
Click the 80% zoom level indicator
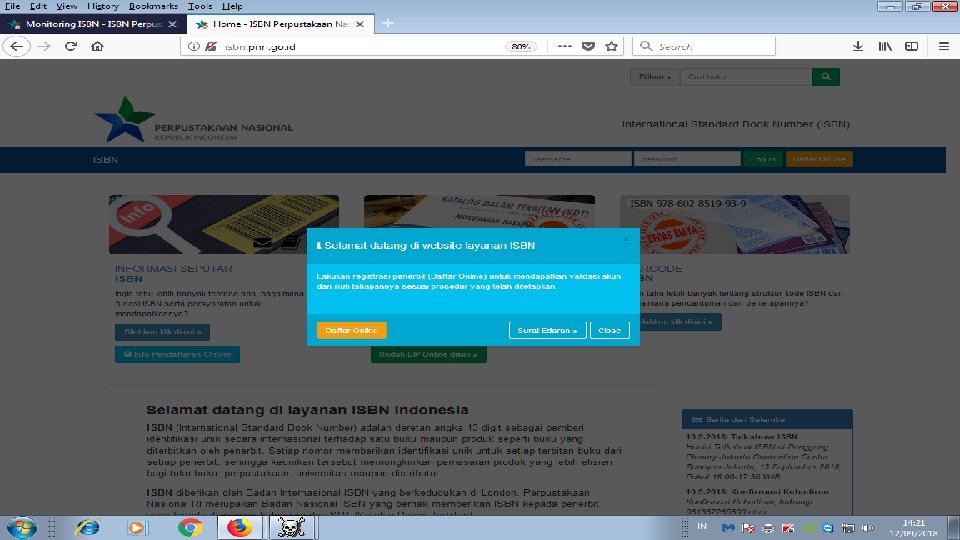(x=520, y=47)
